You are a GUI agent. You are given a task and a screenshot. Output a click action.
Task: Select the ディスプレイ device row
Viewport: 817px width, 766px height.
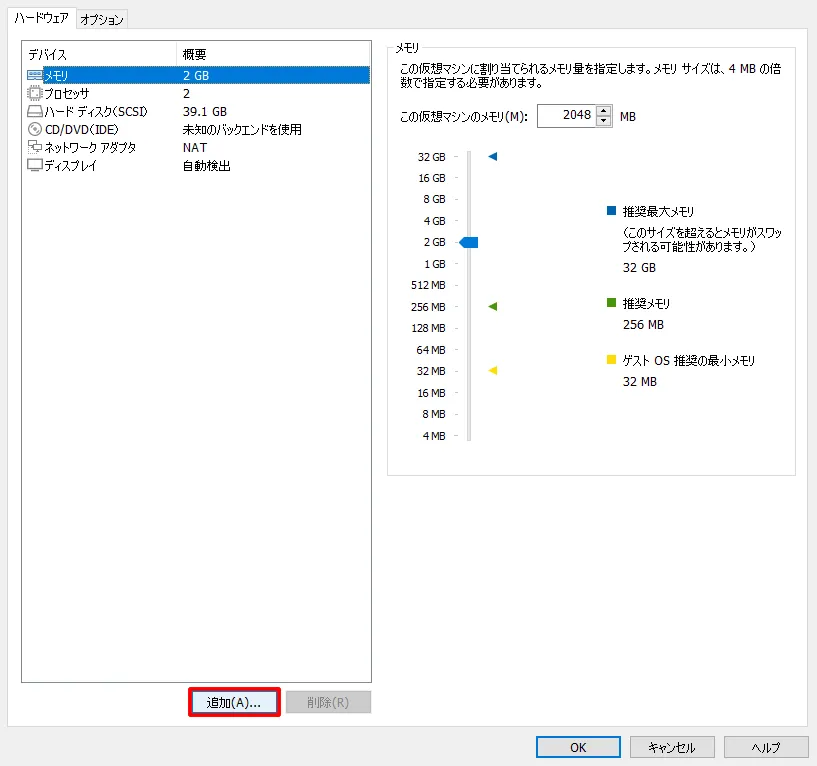(x=198, y=165)
